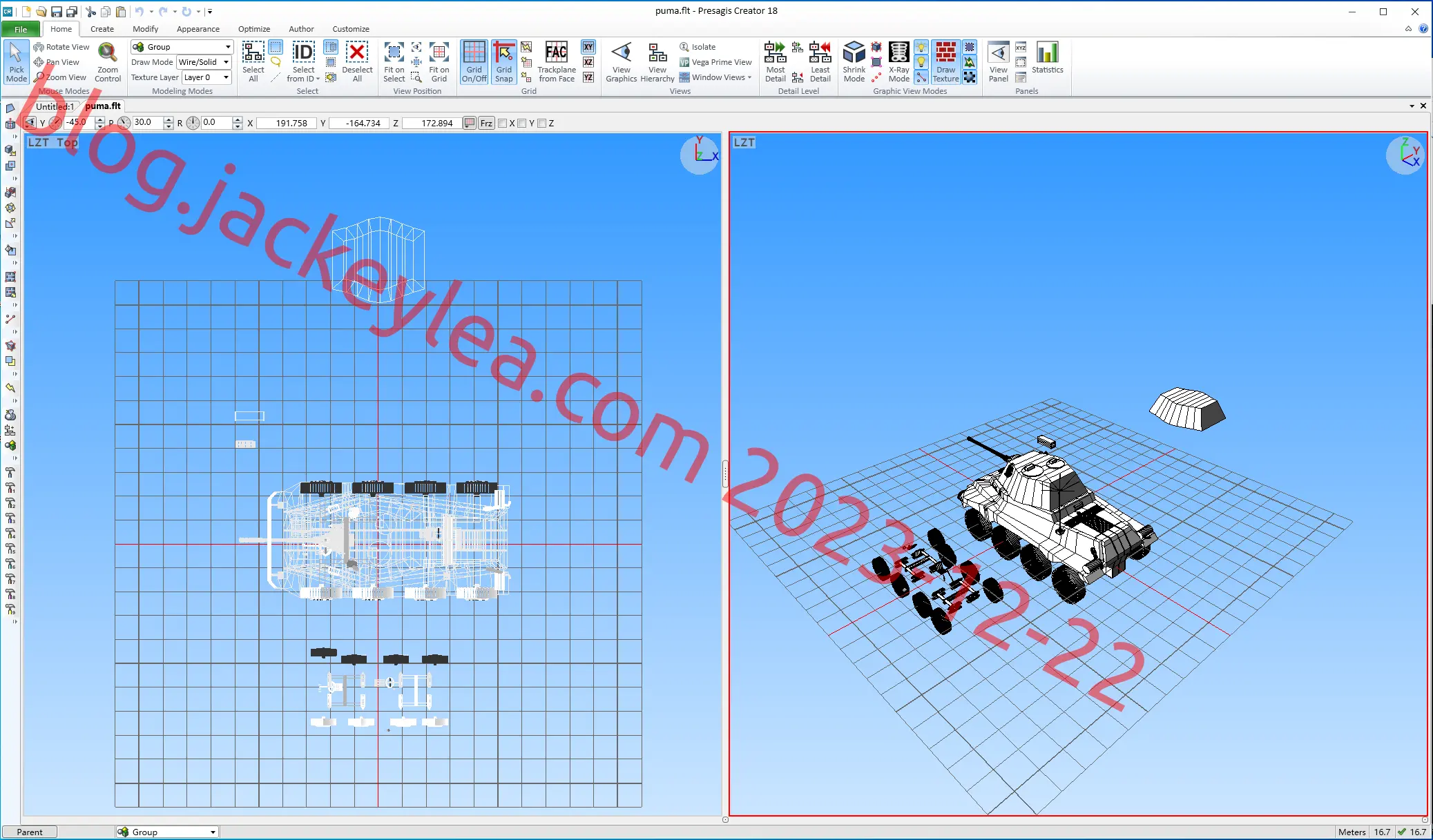Click the Parent button in status bar

30,832
